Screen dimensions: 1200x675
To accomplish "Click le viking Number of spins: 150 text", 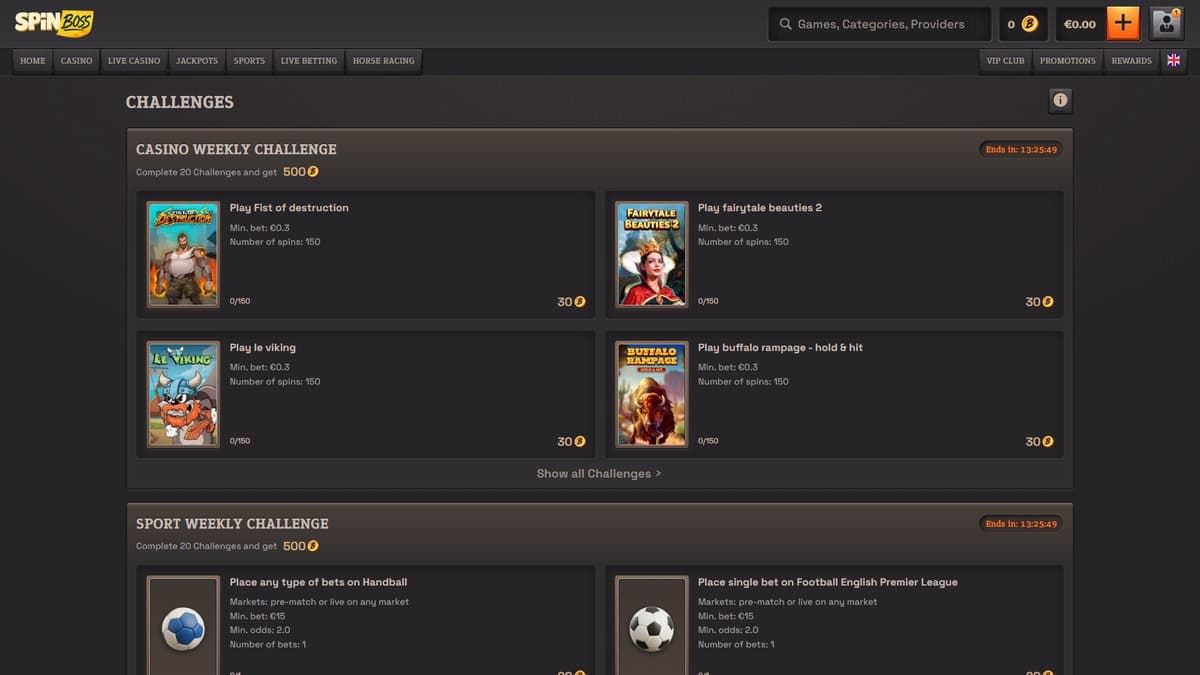I will 275,381.
